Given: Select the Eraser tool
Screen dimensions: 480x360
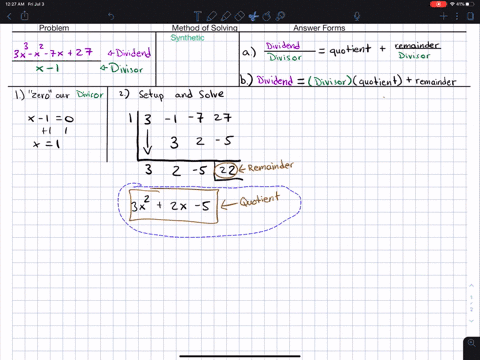Looking at the screenshot, I should (239, 16).
